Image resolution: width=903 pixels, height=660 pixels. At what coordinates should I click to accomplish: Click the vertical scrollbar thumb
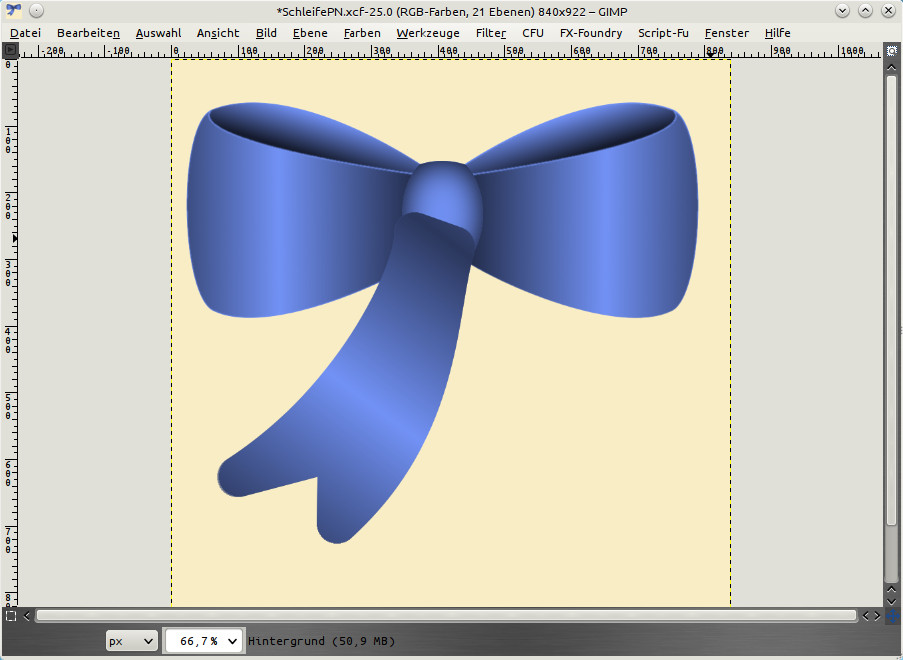[x=891, y=300]
